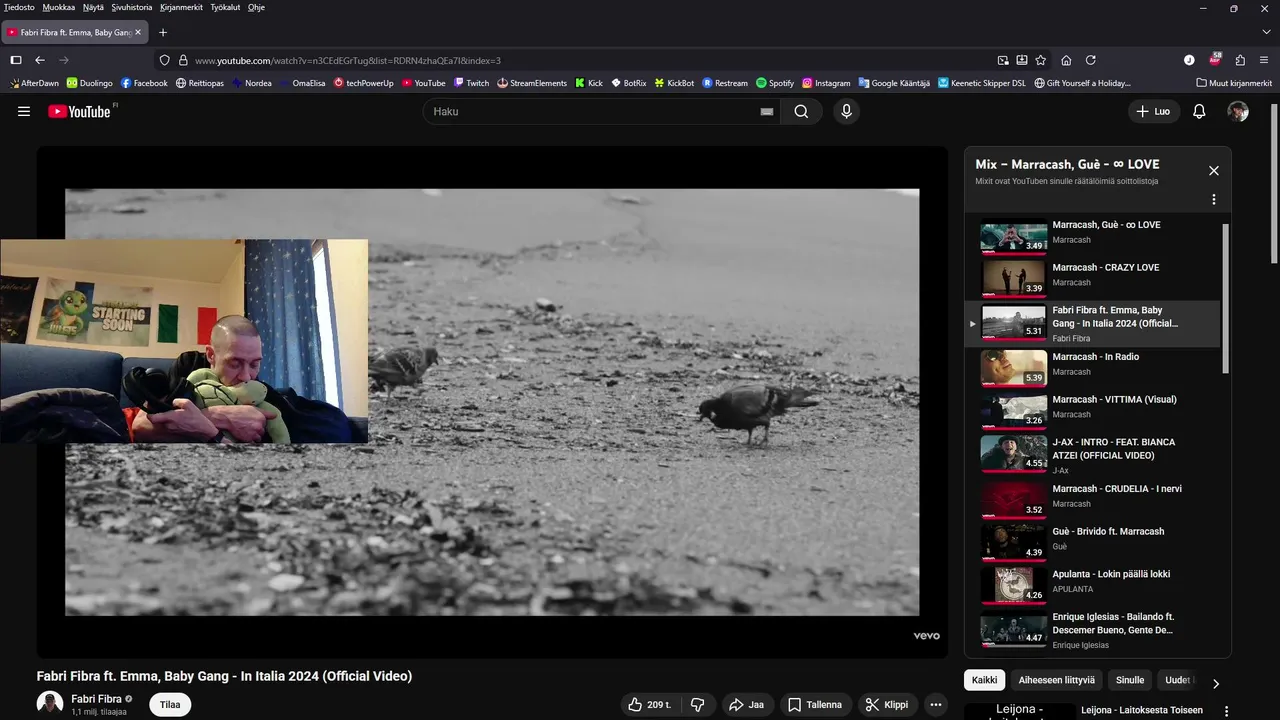Open the Ohje menu

tap(256, 7)
